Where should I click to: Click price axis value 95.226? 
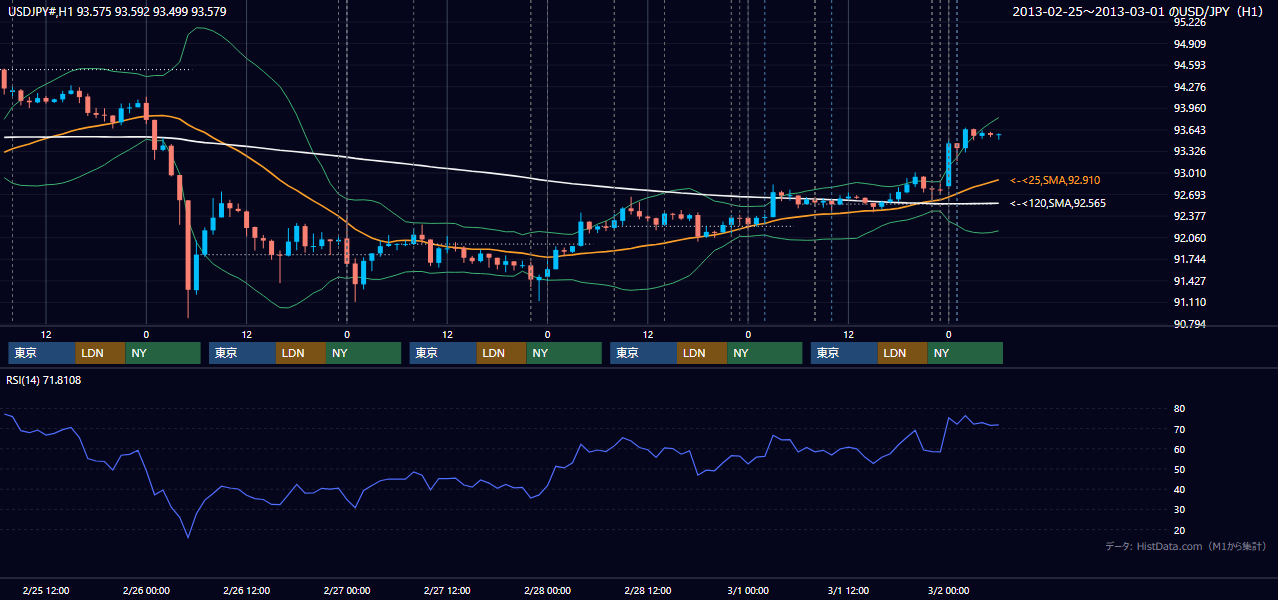[1190, 22]
